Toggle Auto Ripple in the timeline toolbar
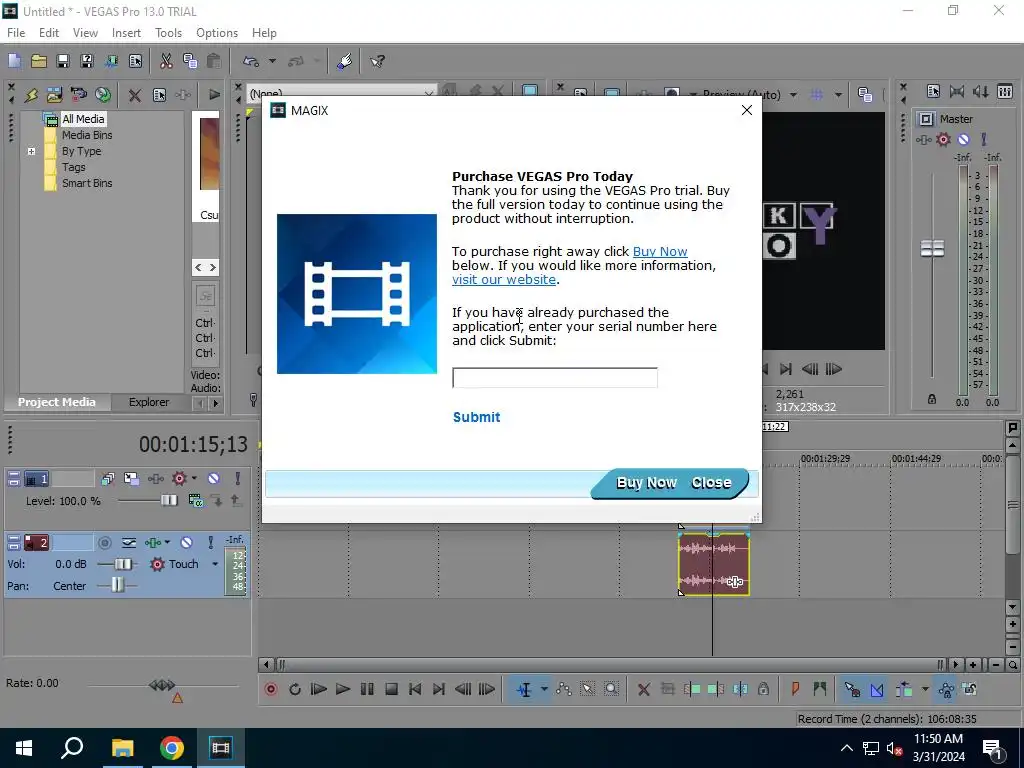 pyautogui.click(x=904, y=689)
